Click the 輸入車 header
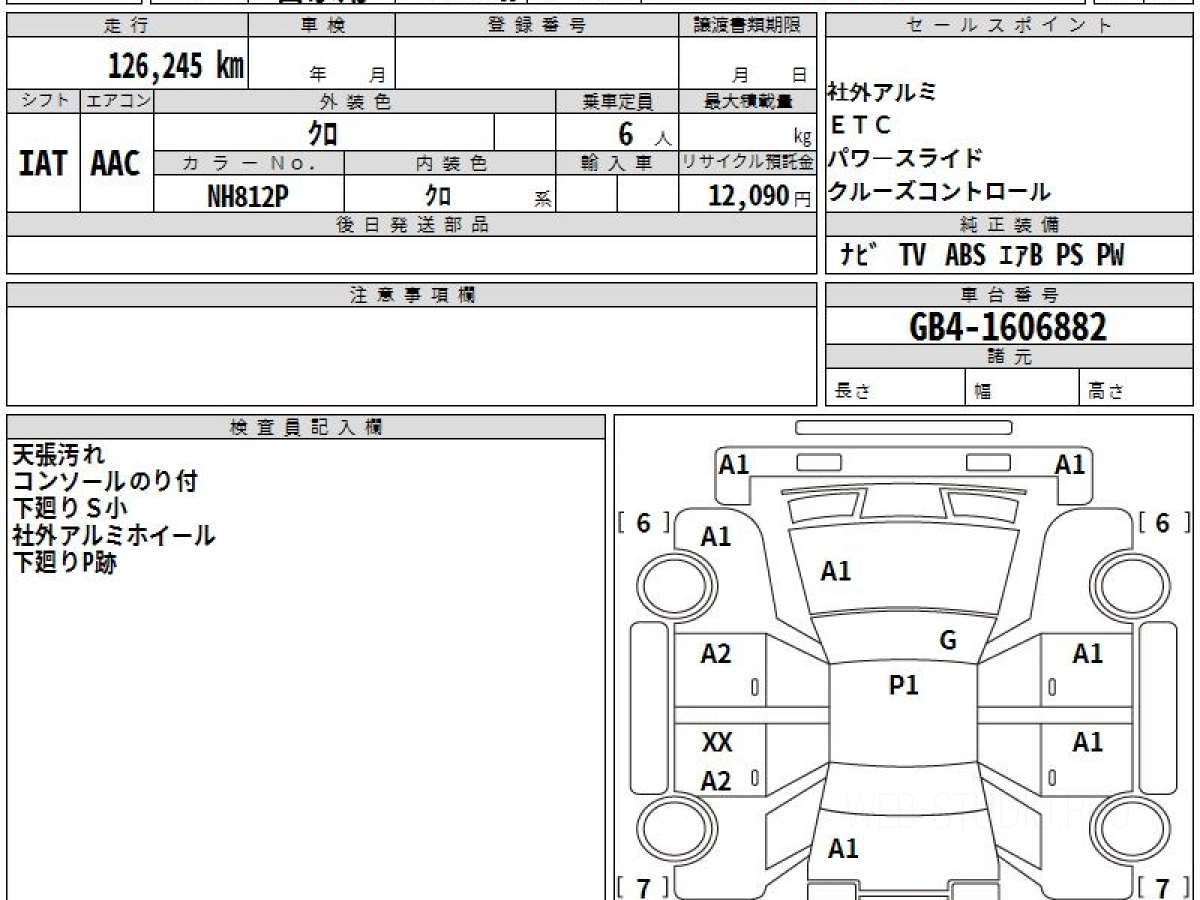 617,163
